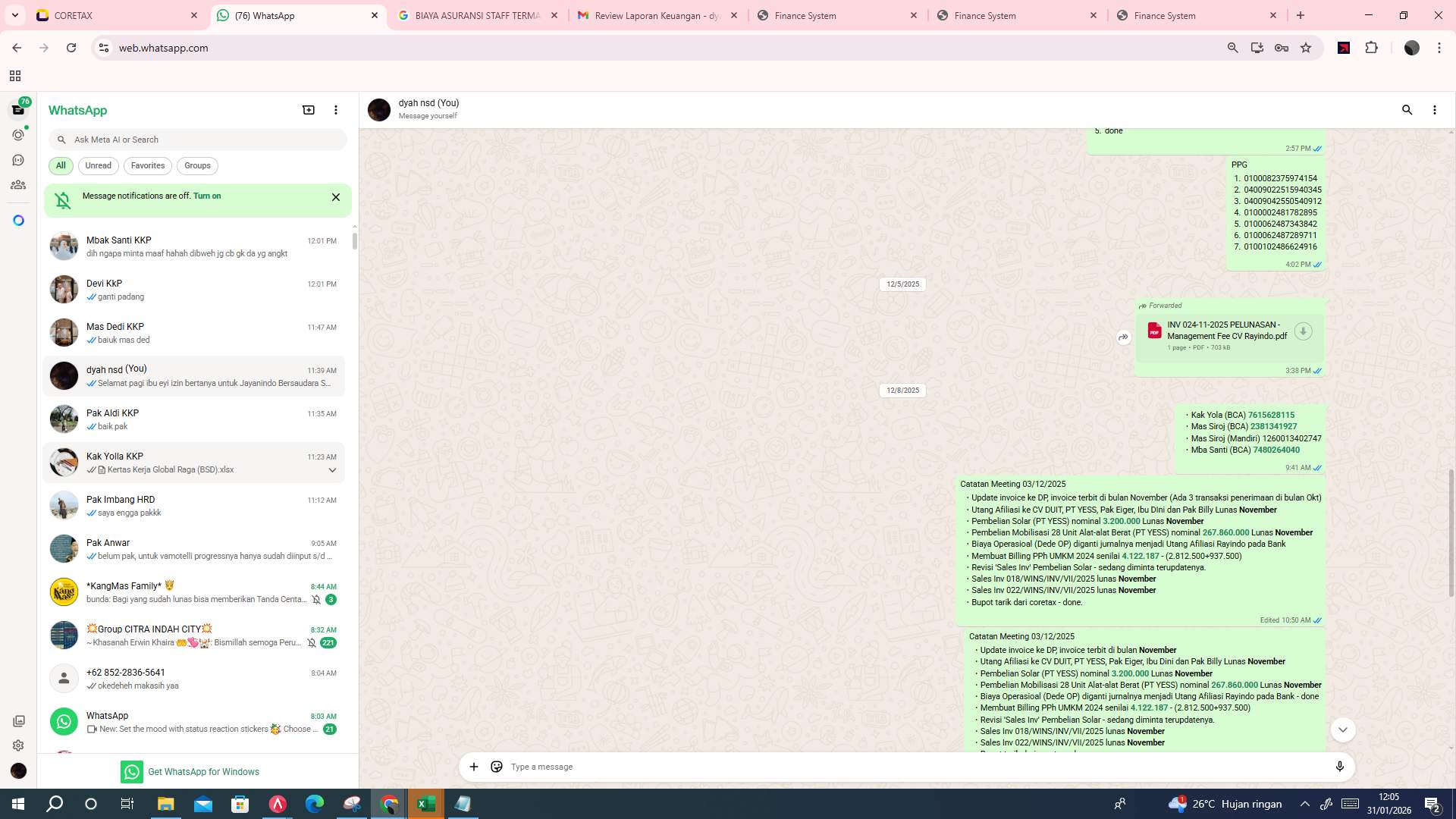Start a new chat with the new-chat icon
The image size is (1456, 819).
(x=308, y=110)
